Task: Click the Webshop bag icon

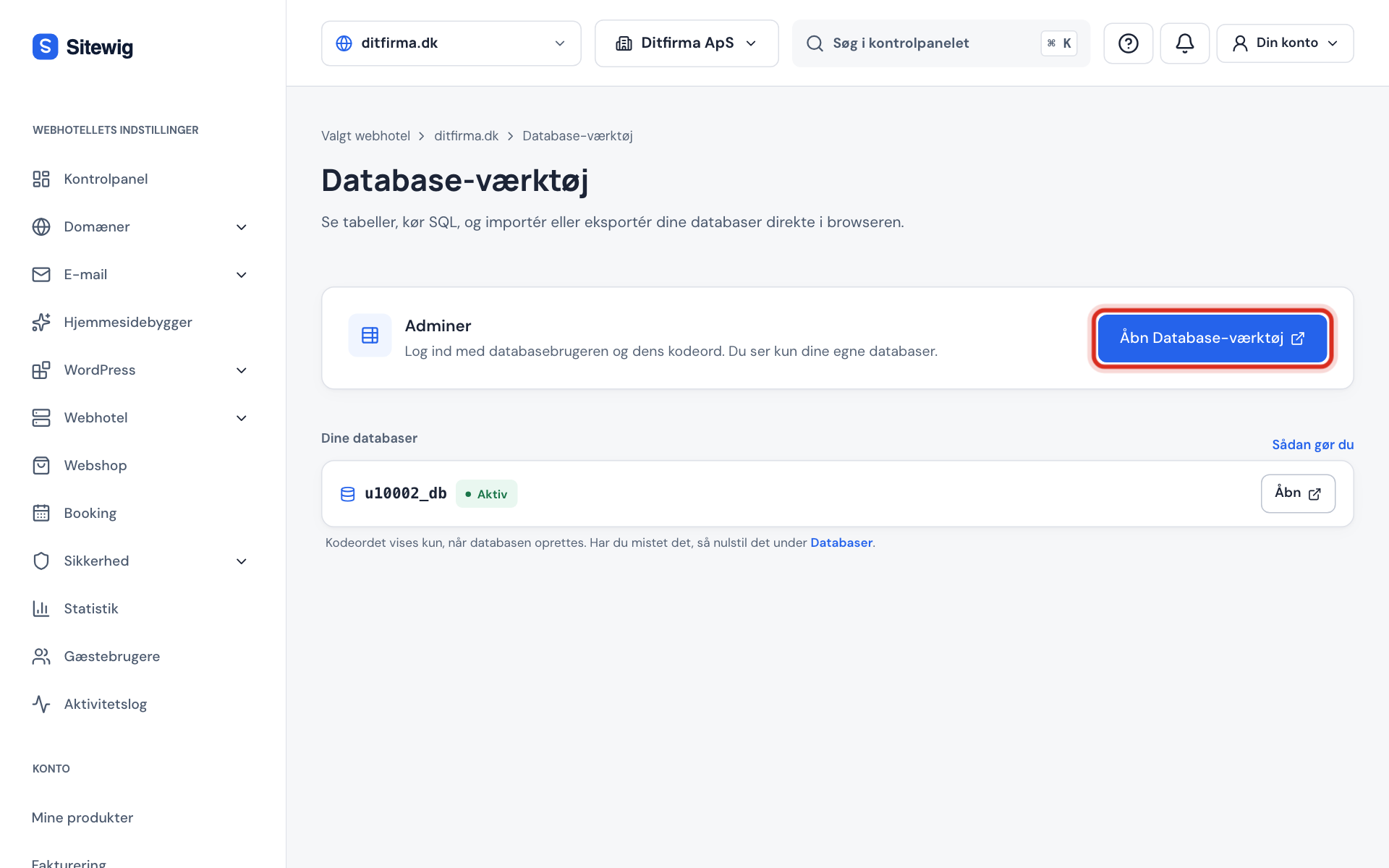Action: 41,465
